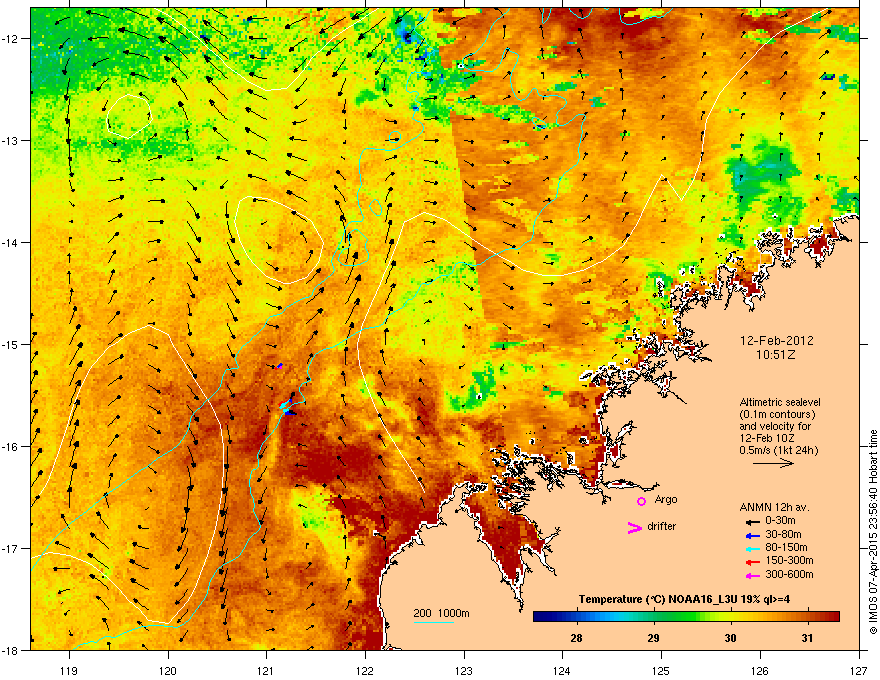This screenshot has width=880, height=680.
Task: Click the magenta 300-600m arrow legend symbol
Action: (x=753, y=575)
